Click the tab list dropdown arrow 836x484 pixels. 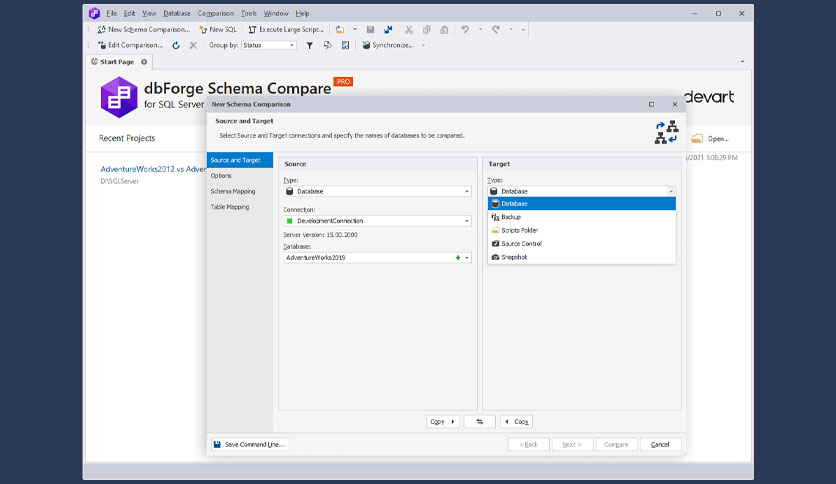click(x=742, y=62)
